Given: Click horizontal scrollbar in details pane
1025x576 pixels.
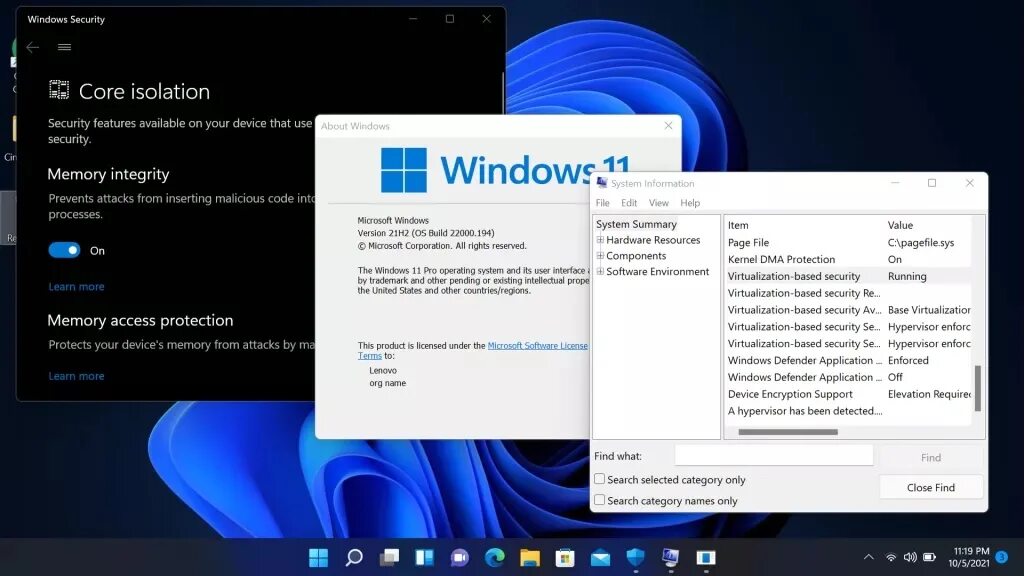Looking at the screenshot, I should click(788, 432).
